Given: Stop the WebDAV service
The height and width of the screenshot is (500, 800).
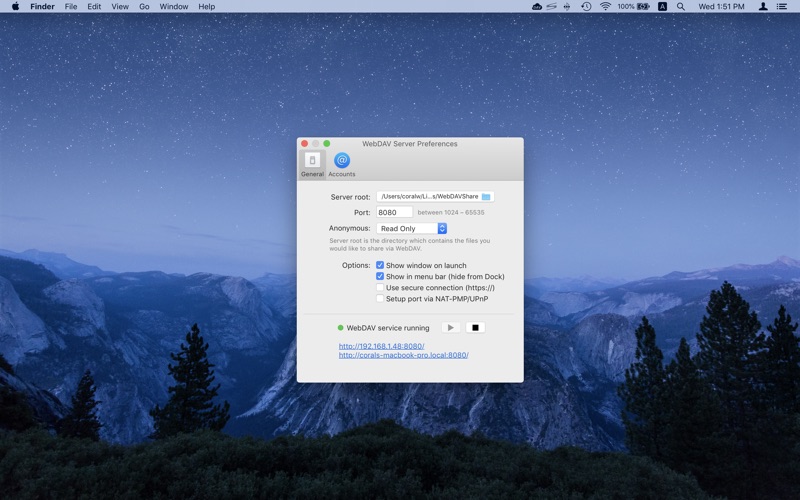Looking at the screenshot, I should pyautogui.click(x=476, y=328).
